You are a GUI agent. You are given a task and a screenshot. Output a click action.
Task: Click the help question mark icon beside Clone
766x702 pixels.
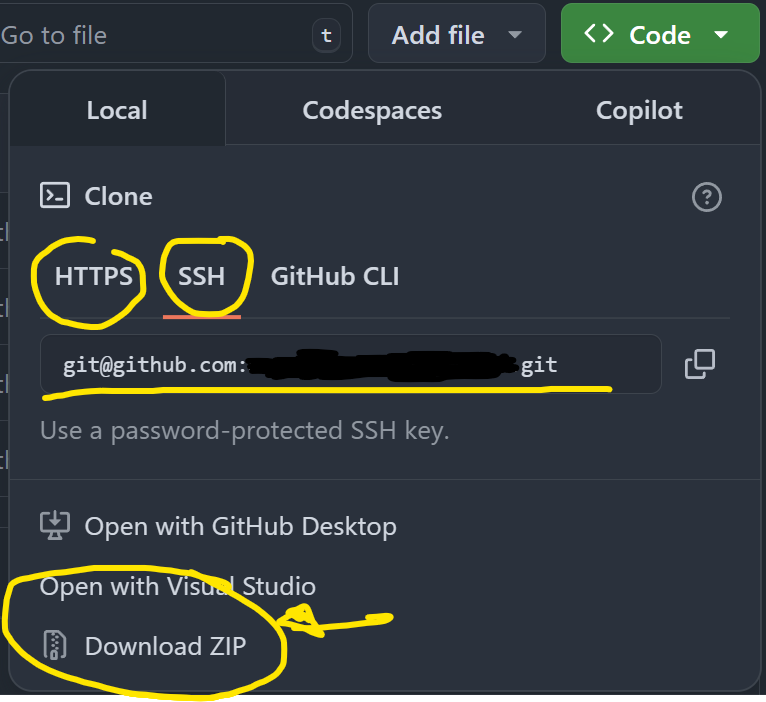[x=706, y=197]
